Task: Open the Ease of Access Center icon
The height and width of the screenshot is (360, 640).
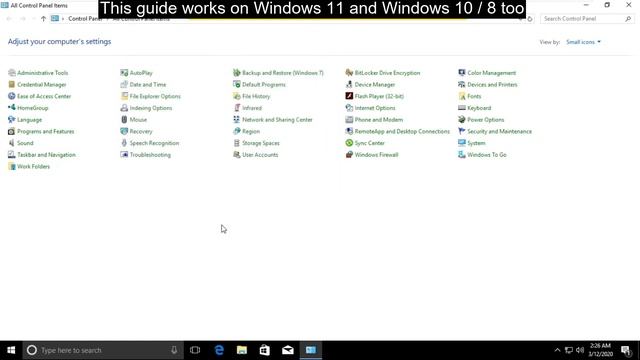Action: [x=12, y=96]
